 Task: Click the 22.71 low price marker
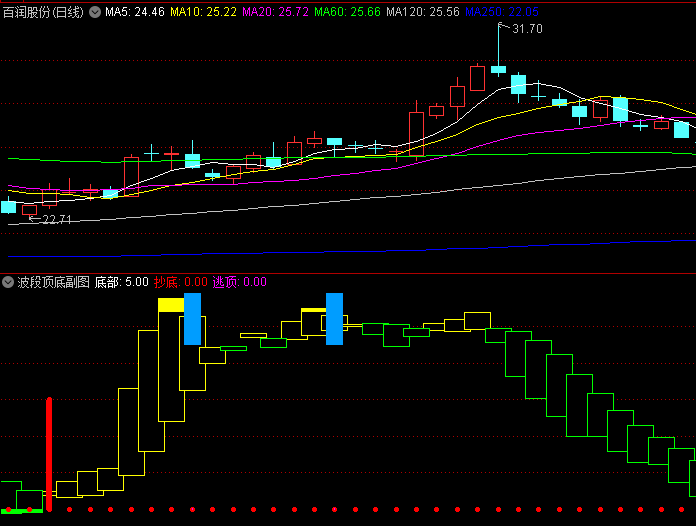[x=57, y=219]
